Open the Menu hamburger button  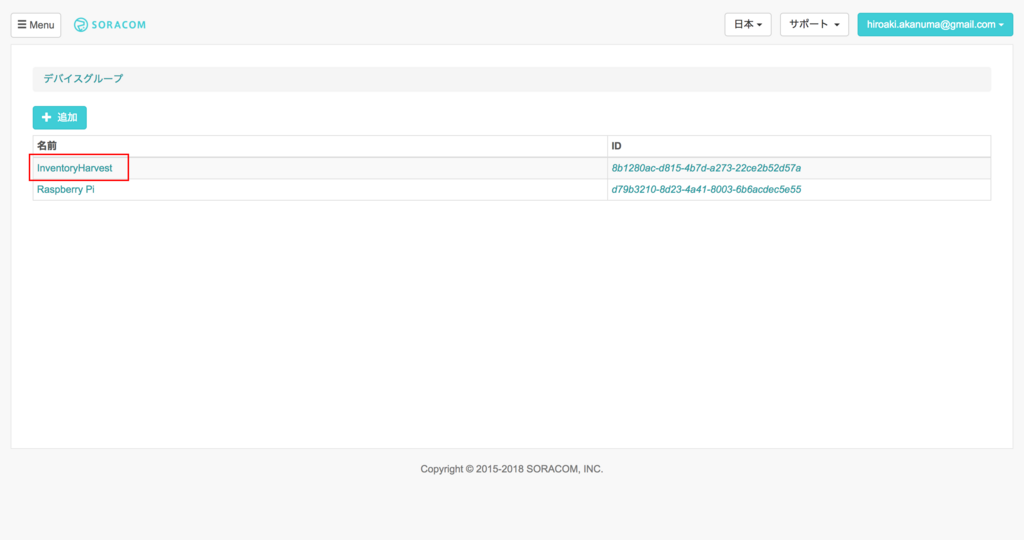(x=36, y=25)
